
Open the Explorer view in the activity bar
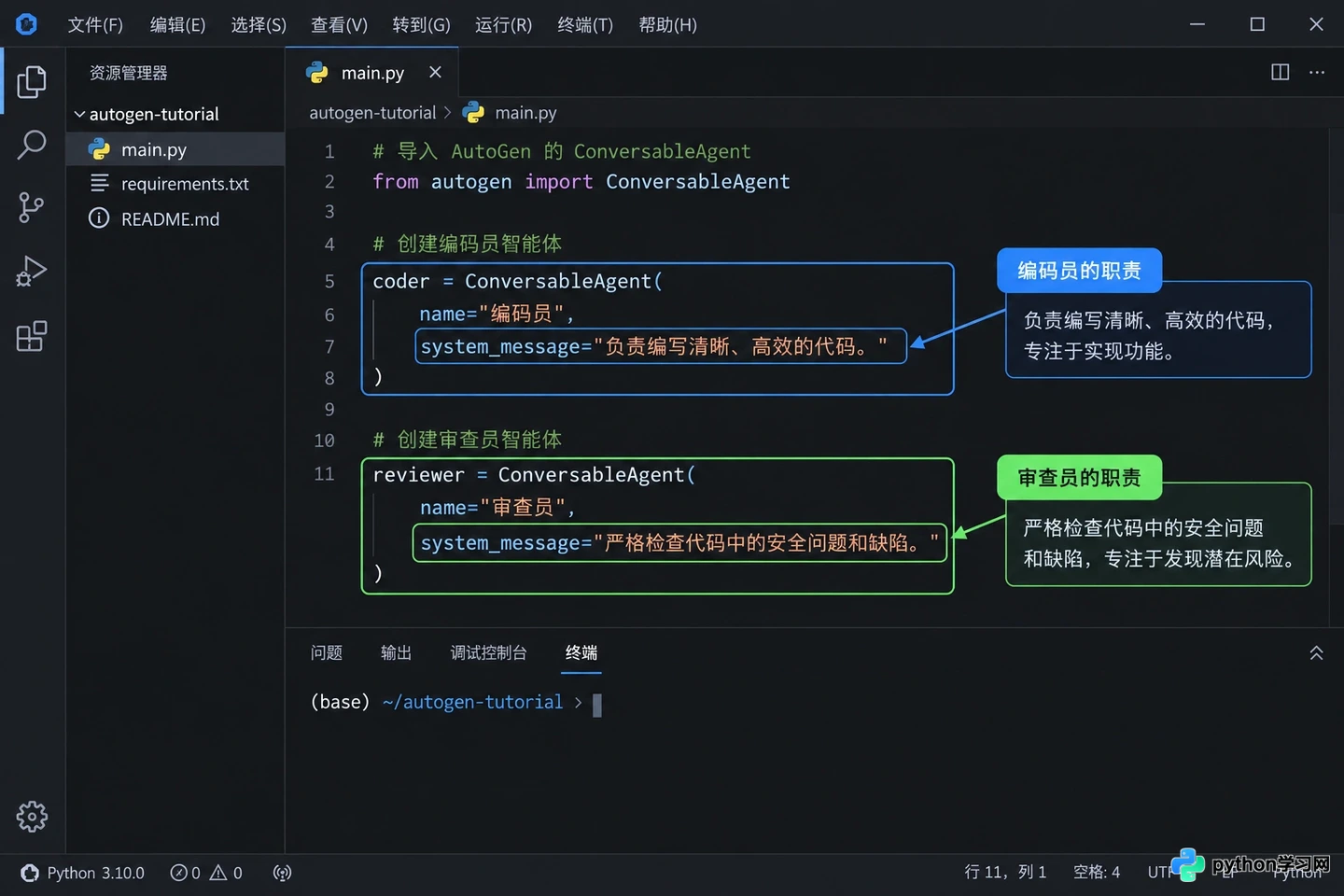[x=32, y=82]
